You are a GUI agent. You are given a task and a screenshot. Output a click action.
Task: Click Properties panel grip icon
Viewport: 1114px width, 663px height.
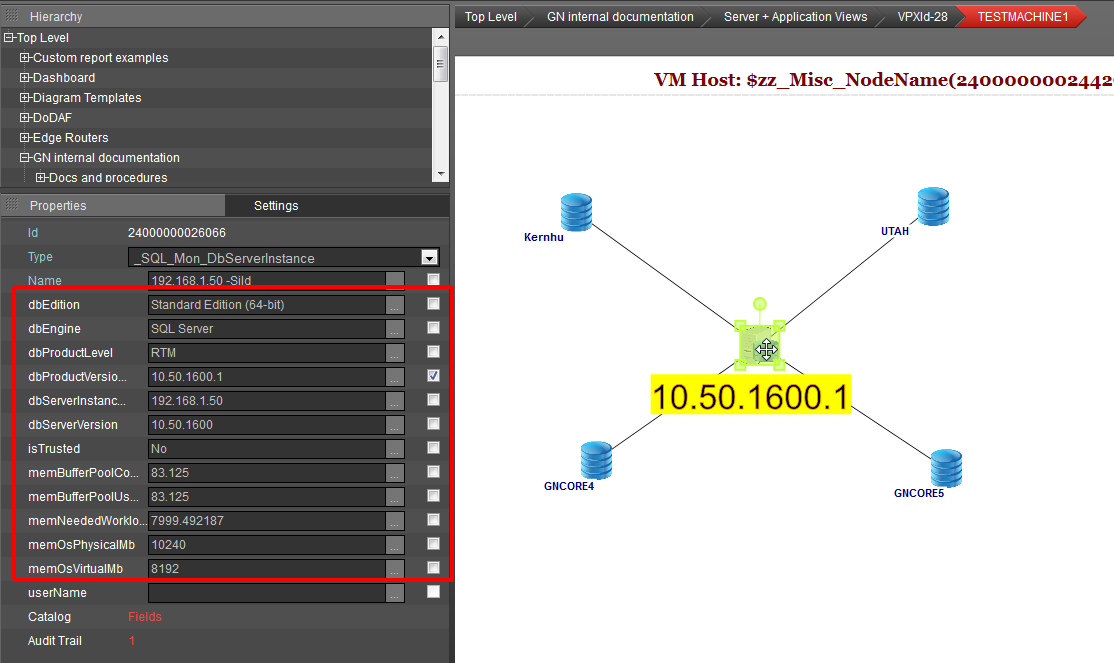pyautogui.click(x=13, y=205)
